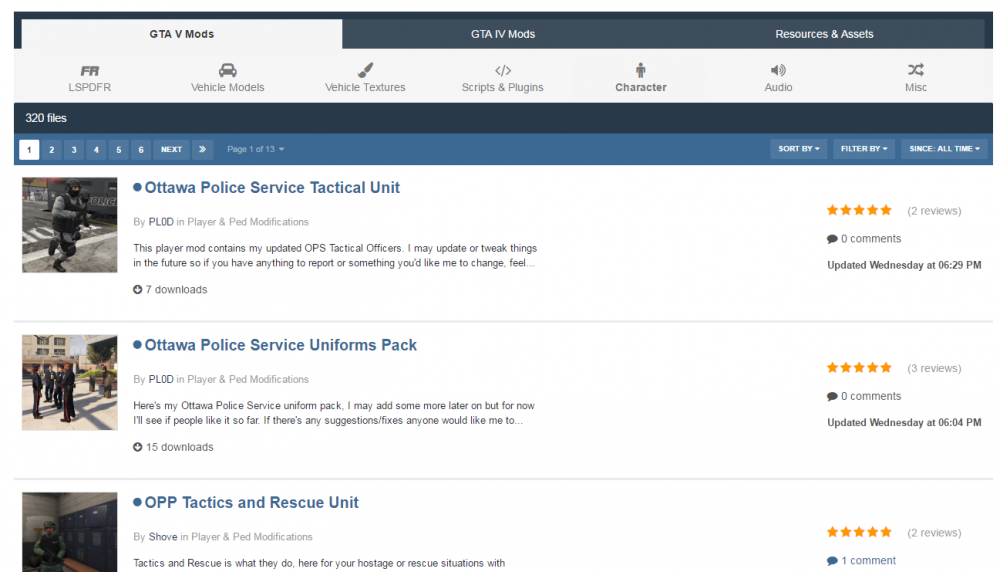Open the Sort By dropdown
1000x572 pixels.
tap(798, 149)
